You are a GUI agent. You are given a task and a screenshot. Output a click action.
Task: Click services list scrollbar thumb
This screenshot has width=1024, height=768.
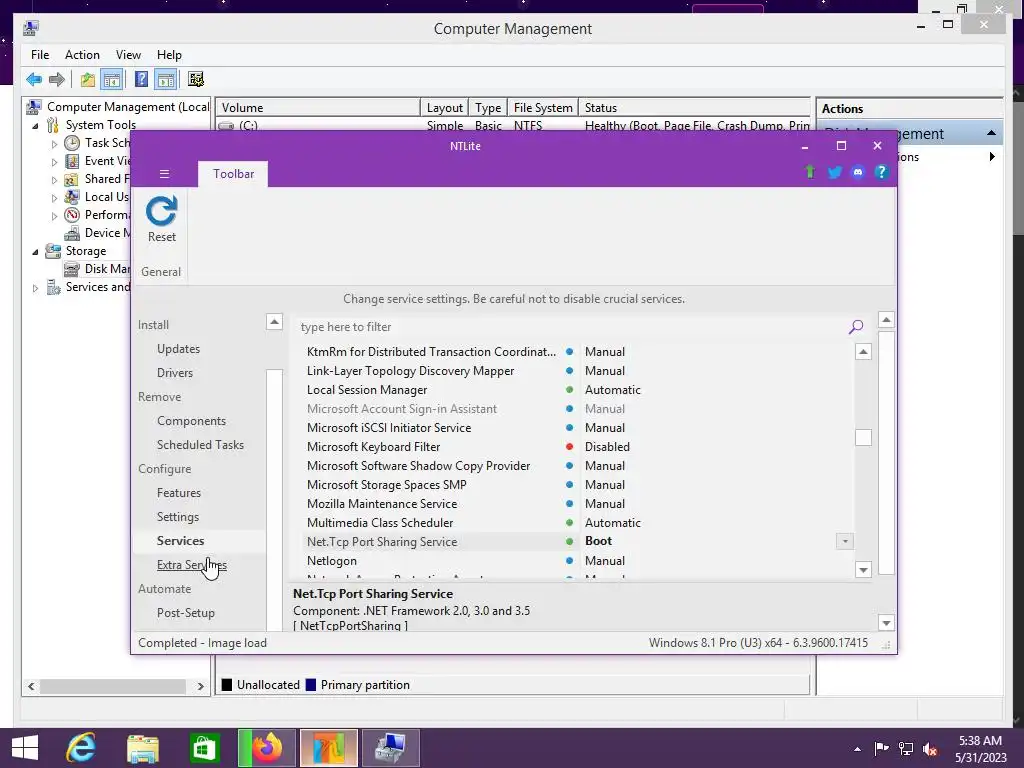coord(863,438)
